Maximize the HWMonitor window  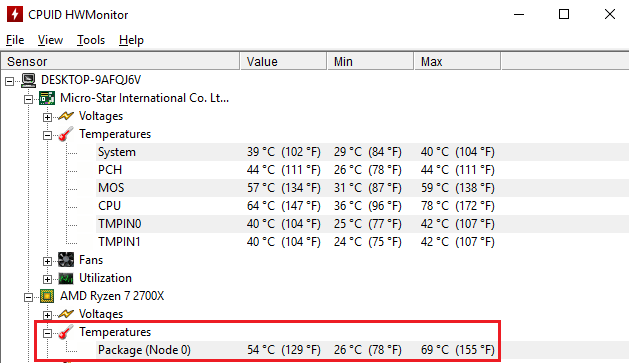[564, 14]
